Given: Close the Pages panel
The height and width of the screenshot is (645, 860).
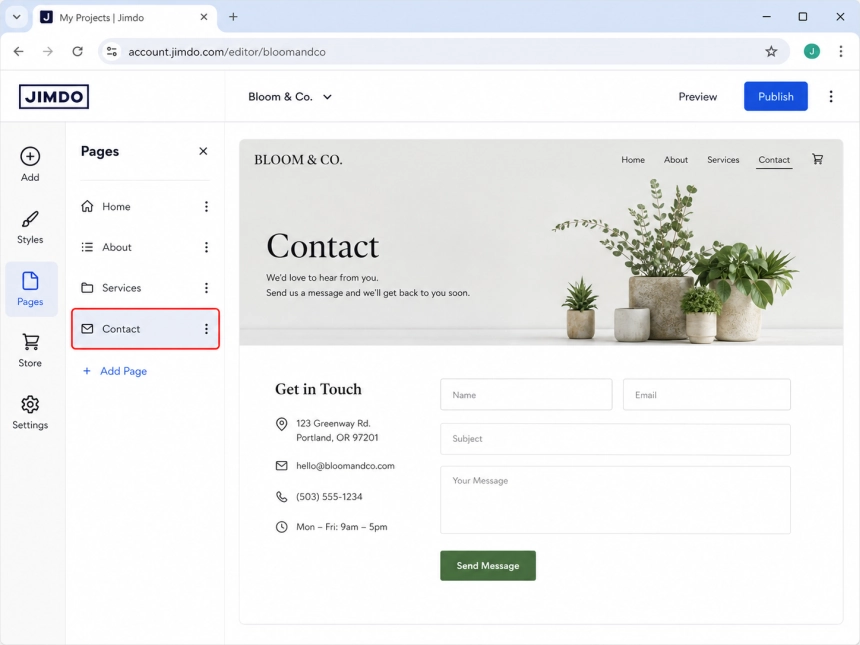Looking at the screenshot, I should point(203,151).
